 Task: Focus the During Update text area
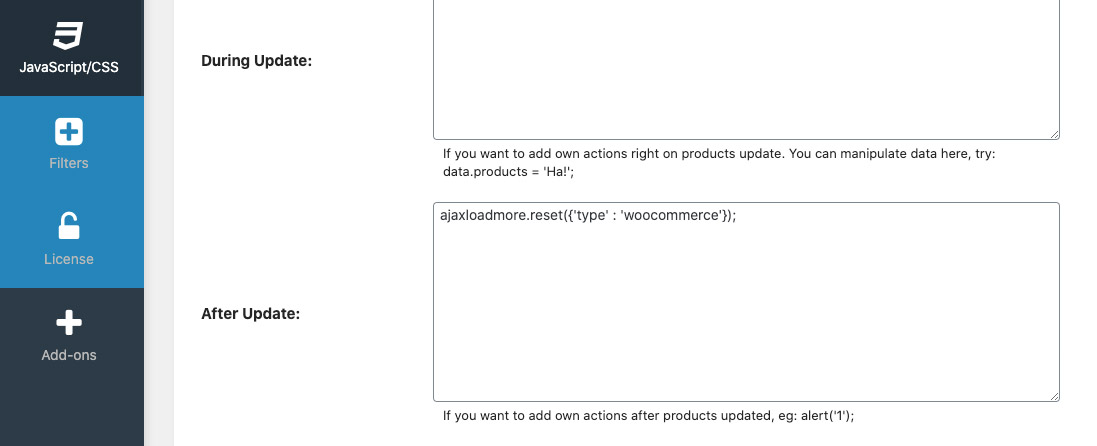click(746, 69)
